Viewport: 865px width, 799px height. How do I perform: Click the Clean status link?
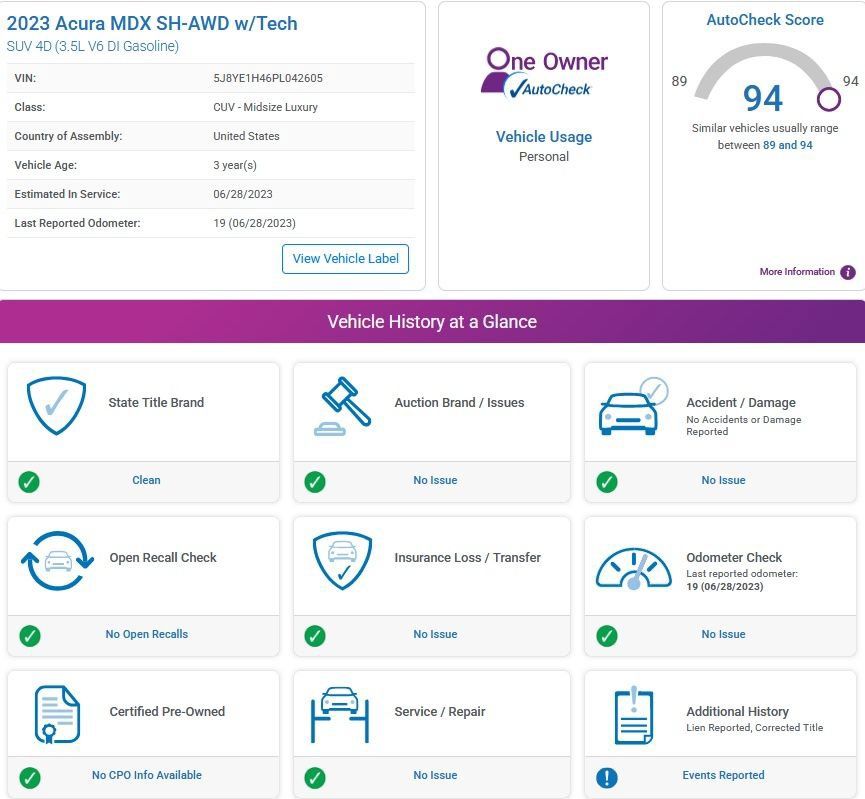pyautogui.click(x=146, y=480)
